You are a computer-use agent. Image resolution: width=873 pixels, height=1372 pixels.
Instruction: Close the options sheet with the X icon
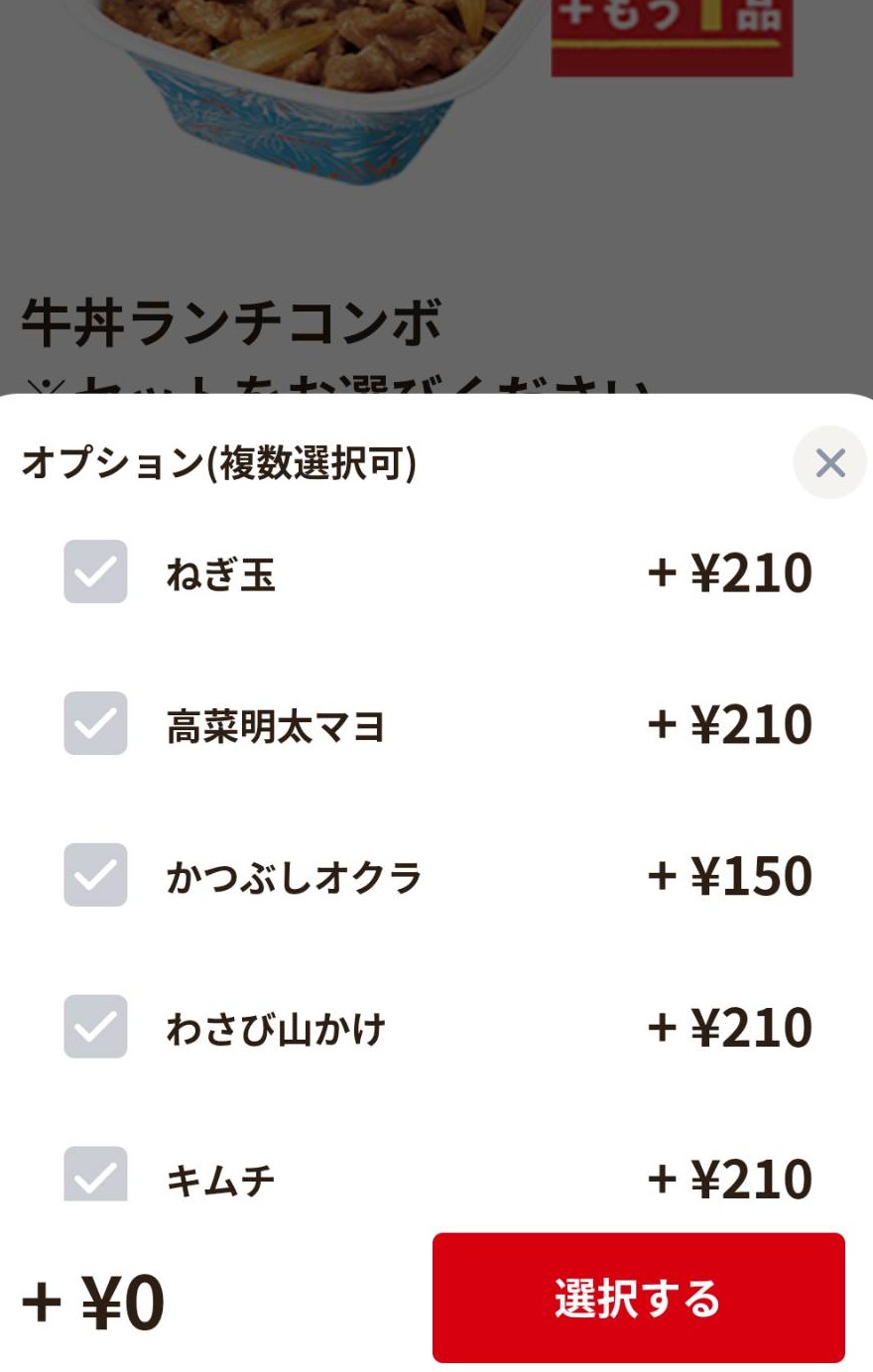(829, 462)
